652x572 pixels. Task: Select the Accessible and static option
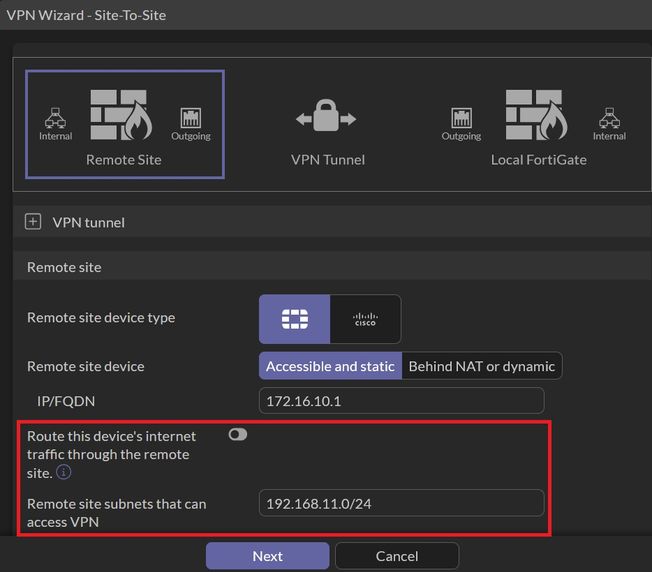(330, 366)
